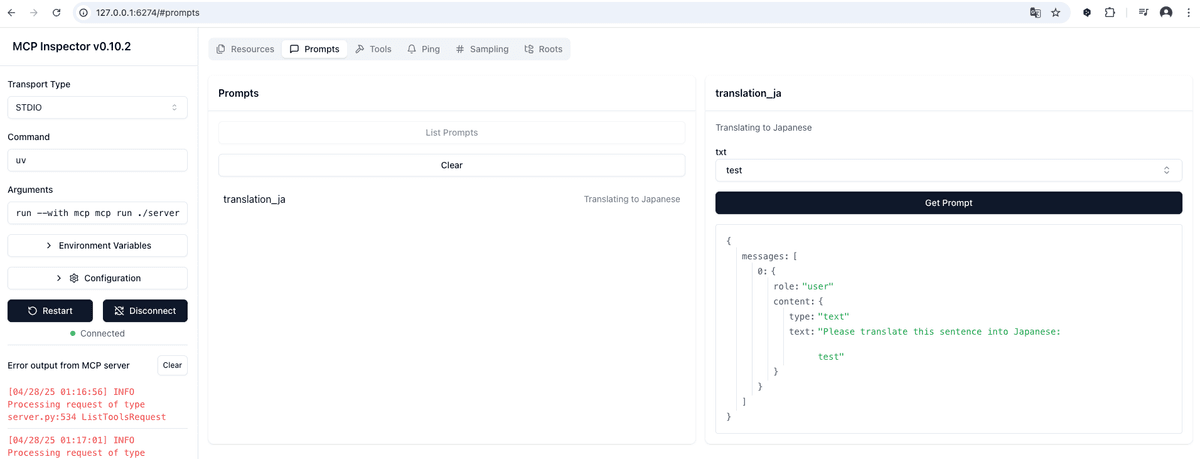Screen dimensions: 1200x459
Task: Click the translation_ja heading in the right panel
Action: click(748, 93)
